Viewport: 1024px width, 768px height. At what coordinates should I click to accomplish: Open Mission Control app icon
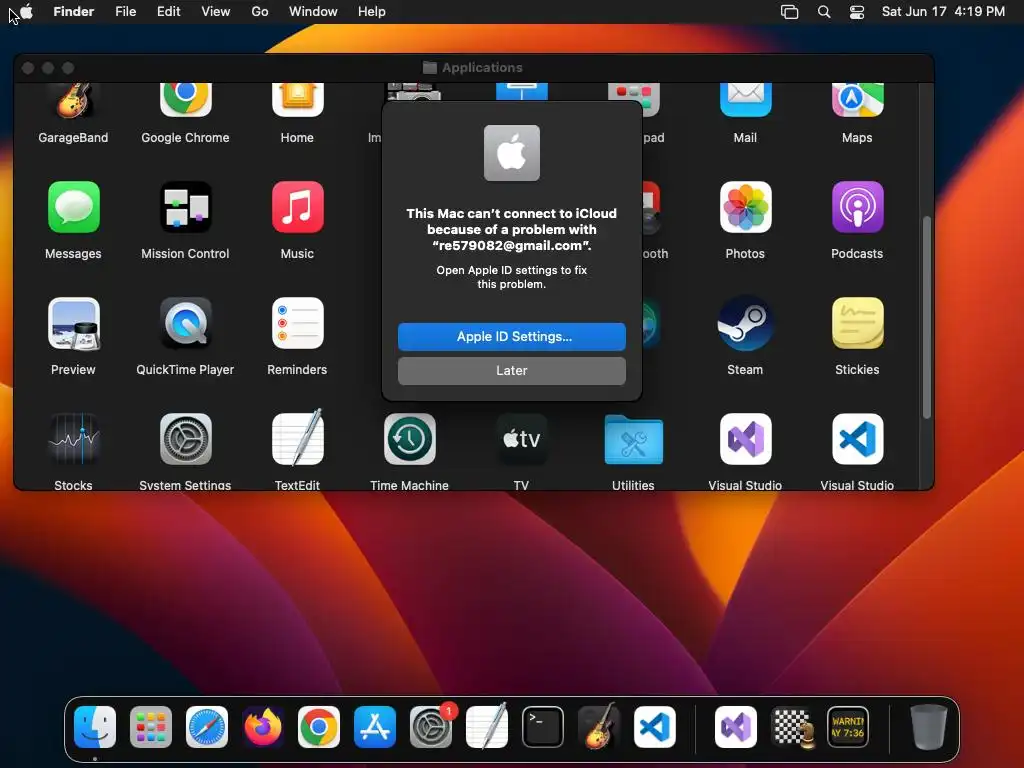pos(185,208)
